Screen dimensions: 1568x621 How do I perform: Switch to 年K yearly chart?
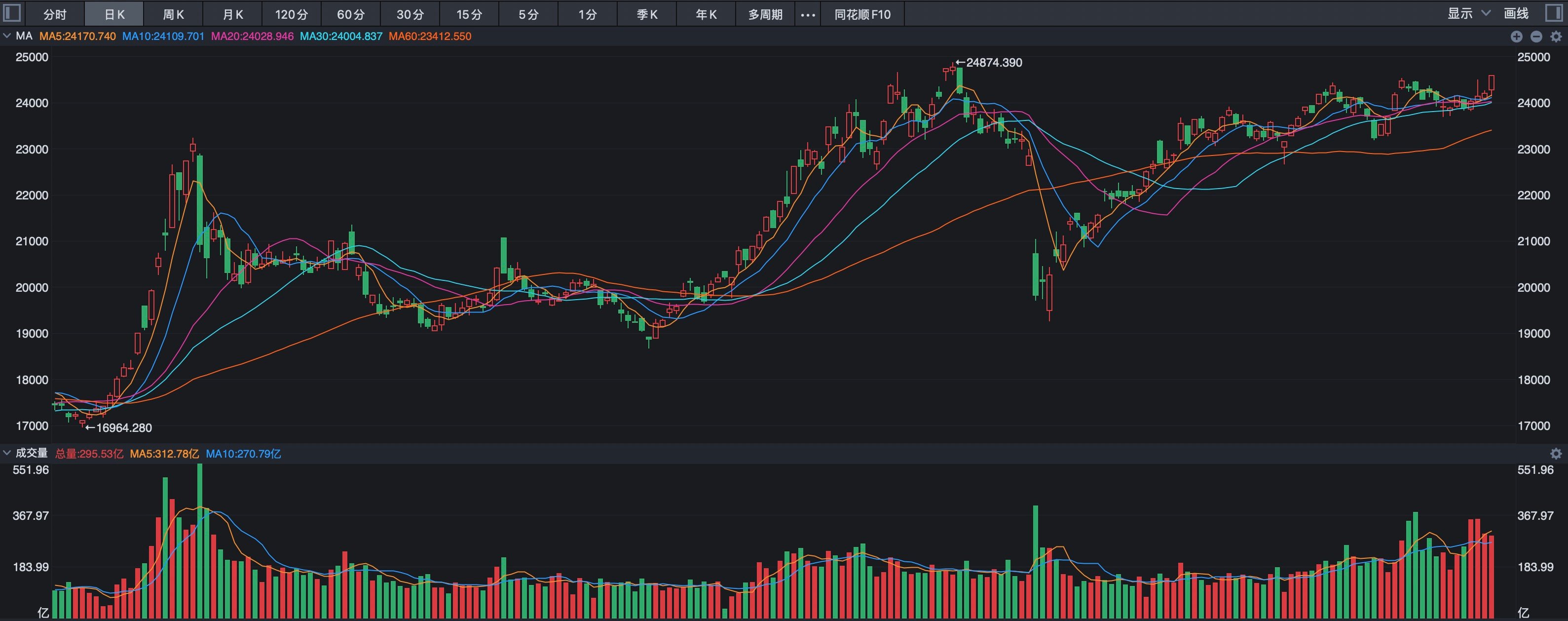(706, 14)
